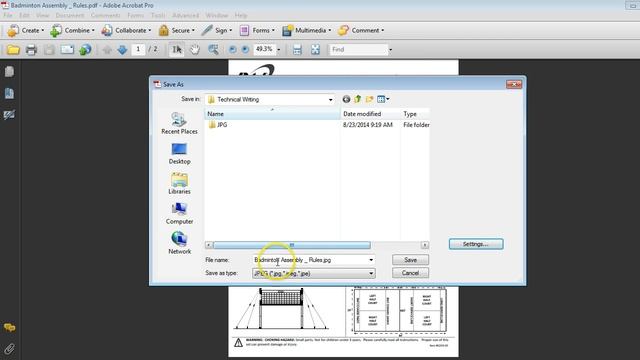Viewport: 640px width, 360px height.
Task: Click the Find search field
Action: pos(358,50)
